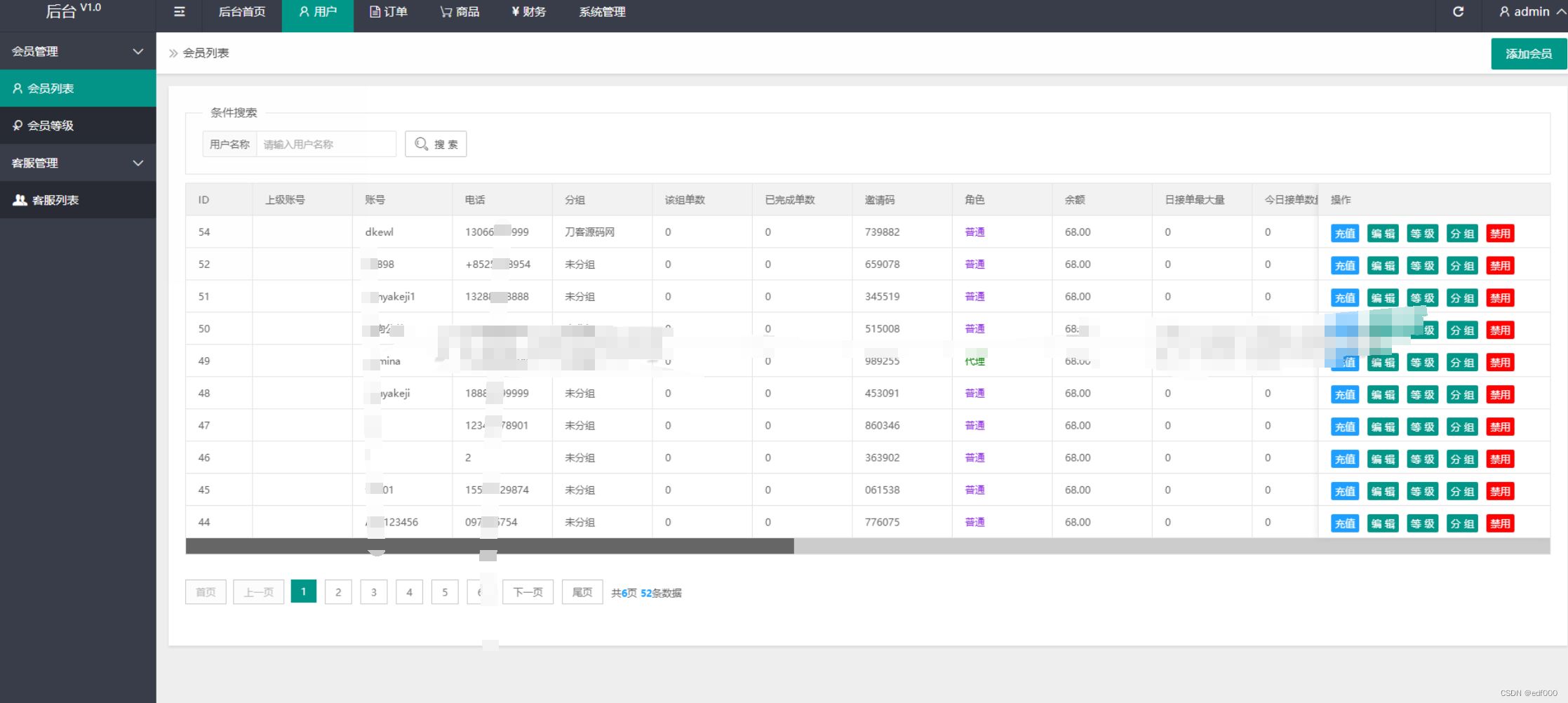The height and width of the screenshot is (703, 1568).
Task: Click the refresh icon in top bar
Action: (1458, 12)
